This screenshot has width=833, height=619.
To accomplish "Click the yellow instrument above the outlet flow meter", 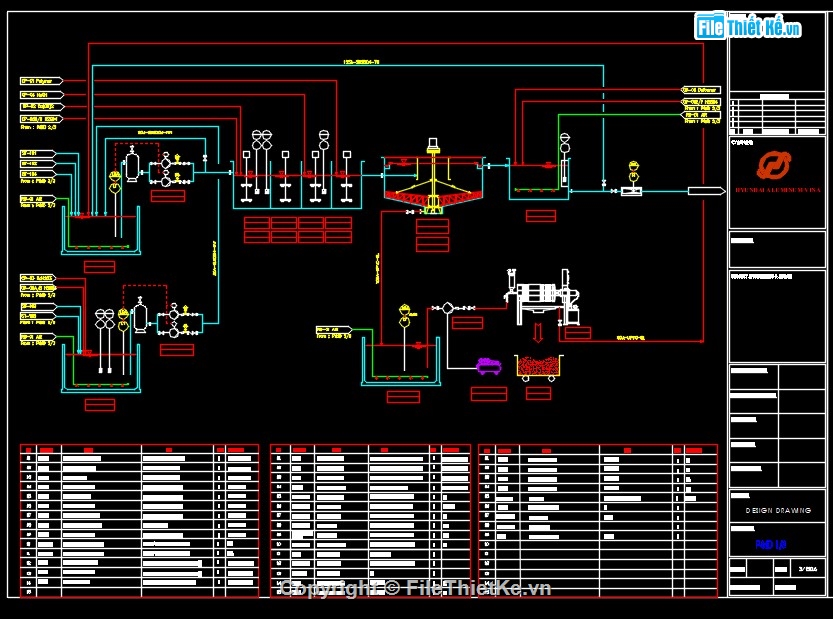I will click(632, 169).
